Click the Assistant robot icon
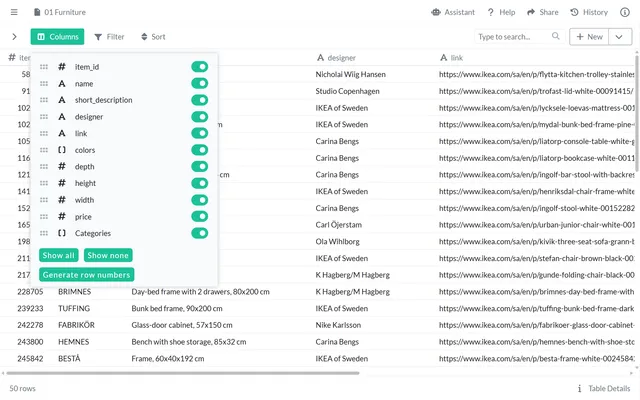The width and height of the screenshot is (640, 400). coord(436,12)
